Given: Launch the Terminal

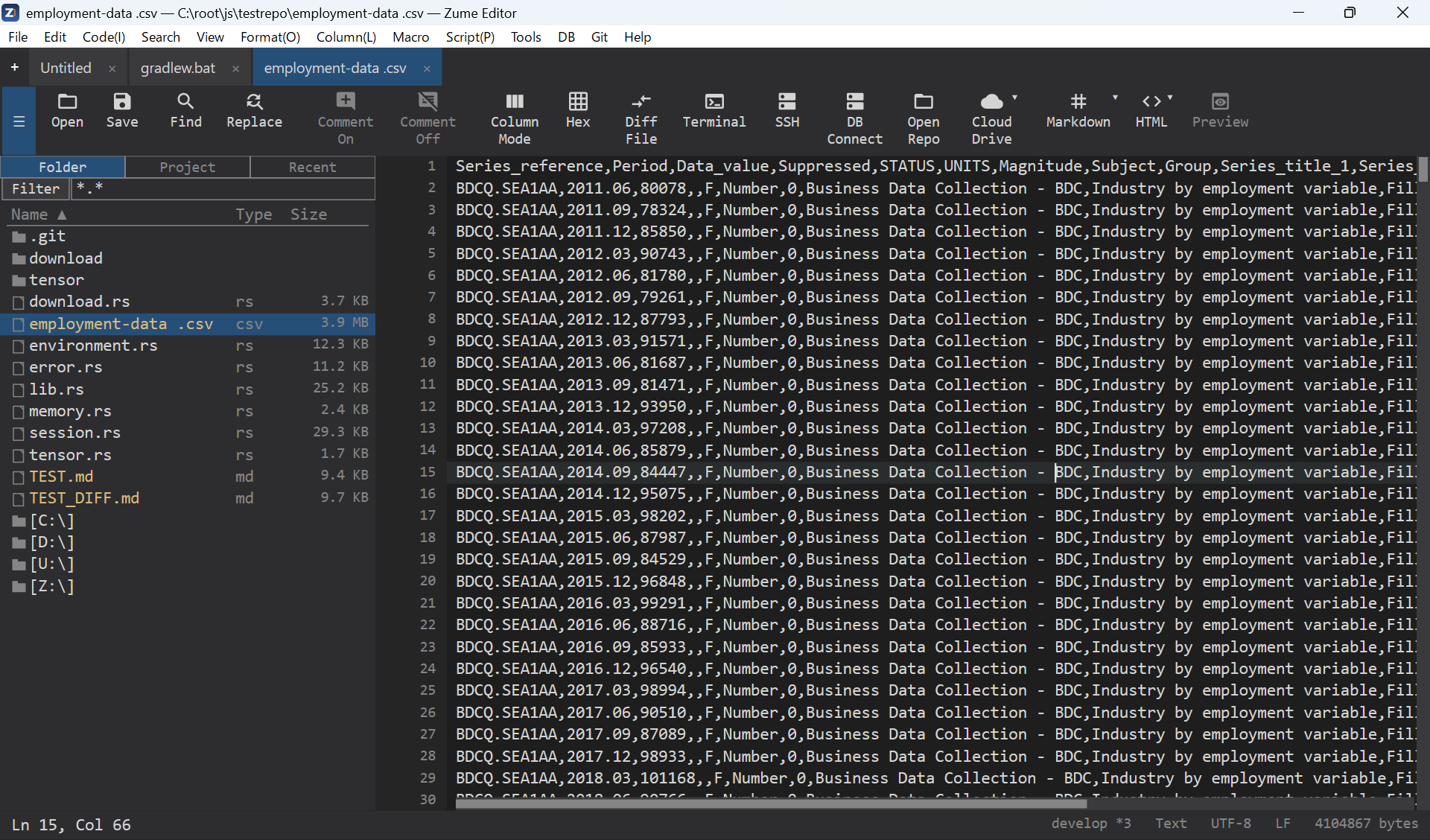Looking at the screenshot, I should click(714, 112).
